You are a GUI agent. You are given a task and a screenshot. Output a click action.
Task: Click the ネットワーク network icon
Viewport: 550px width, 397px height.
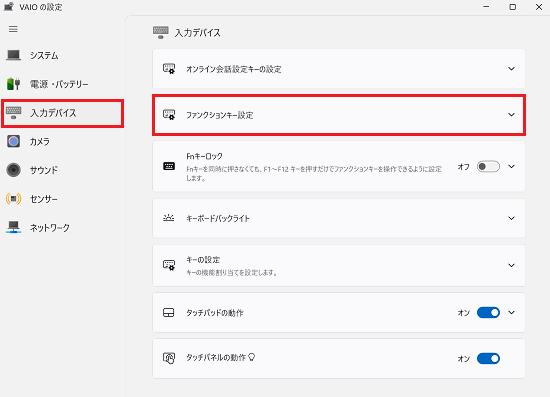[13, 227]
